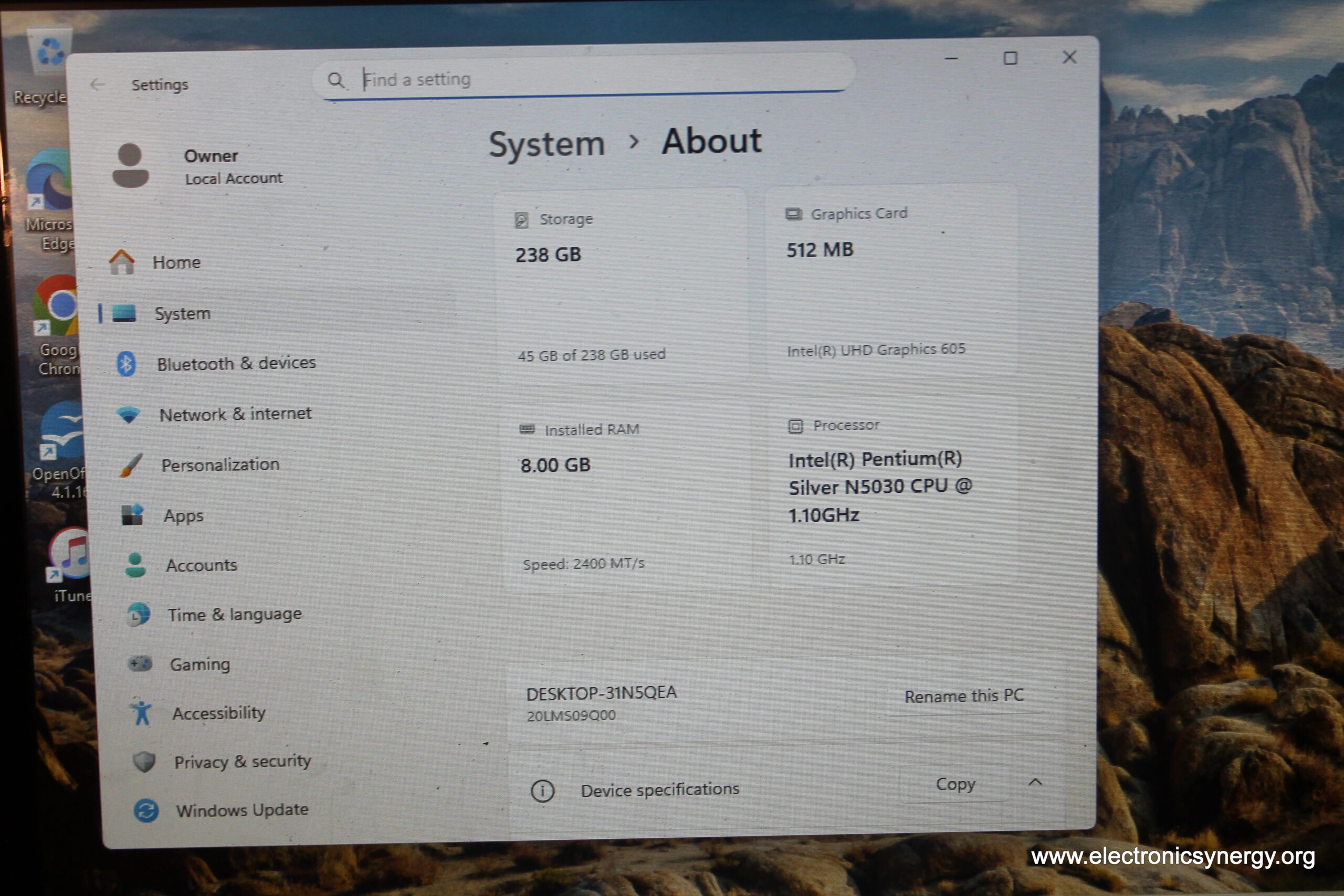The image size is (1344, 896).
Task: Click the Gaming controller icon
Action: (x=140, y=663)
